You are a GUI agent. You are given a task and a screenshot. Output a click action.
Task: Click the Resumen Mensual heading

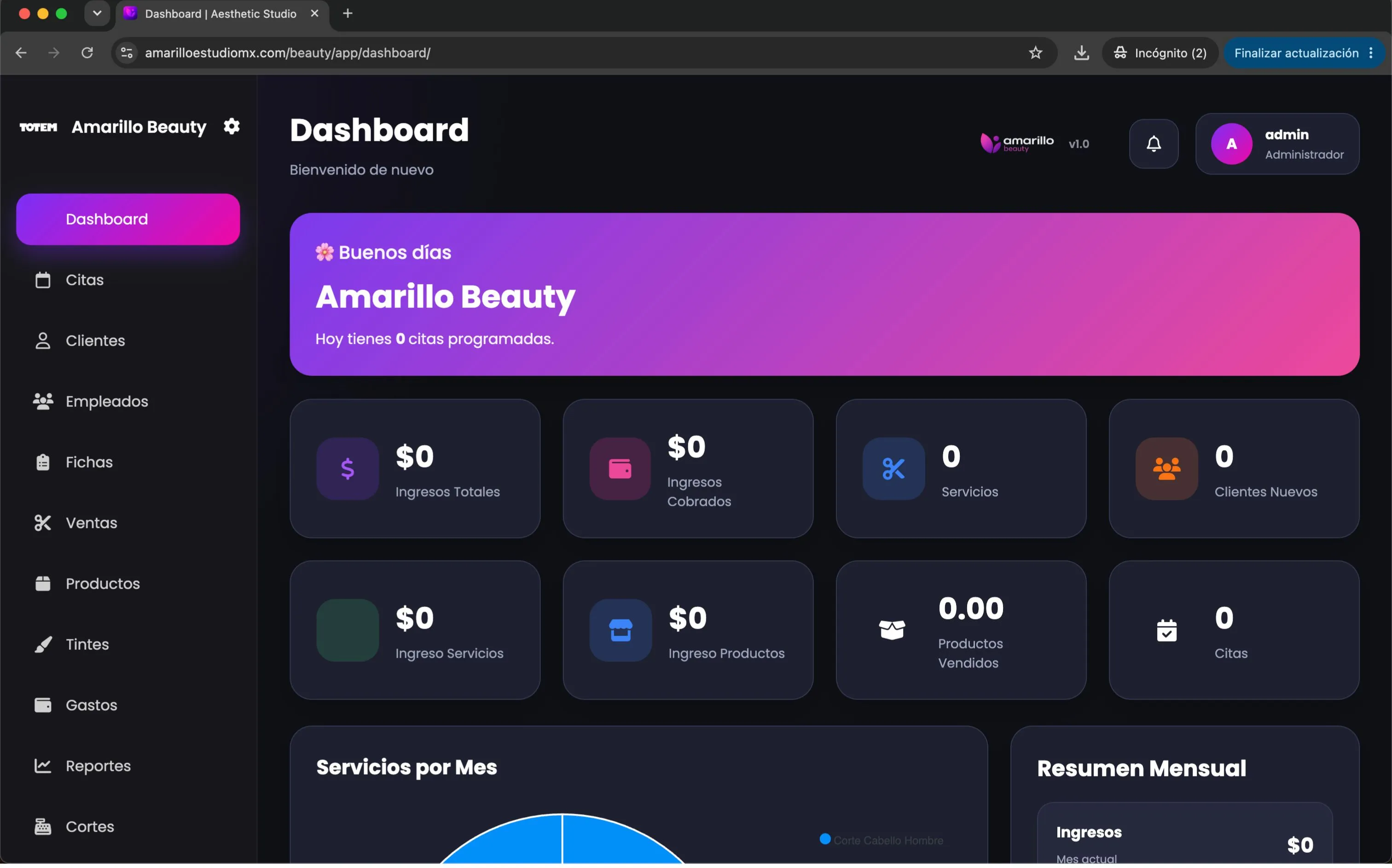[1141, 769]
